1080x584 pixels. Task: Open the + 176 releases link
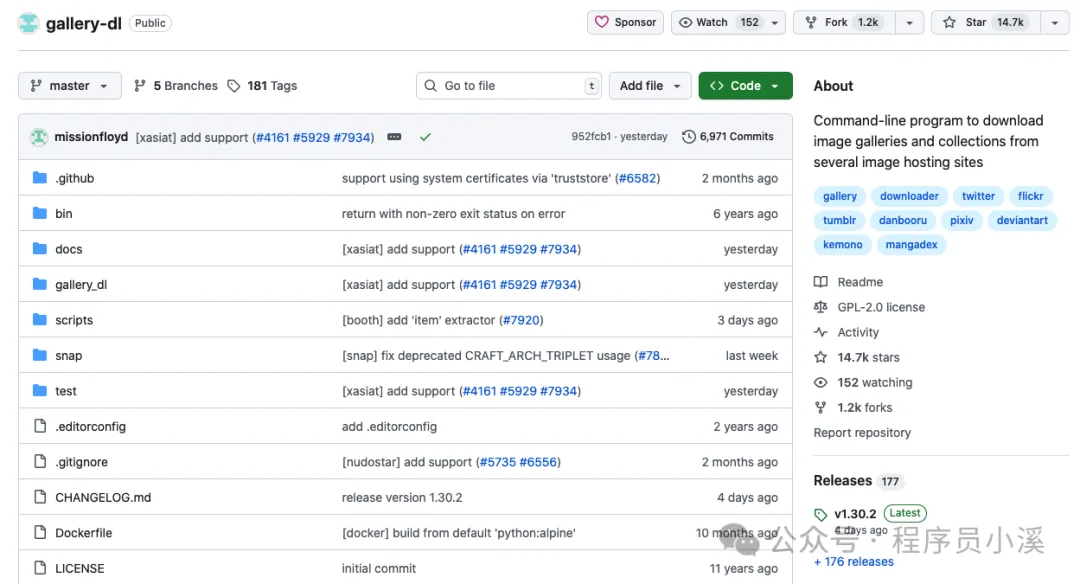(853, 561)
